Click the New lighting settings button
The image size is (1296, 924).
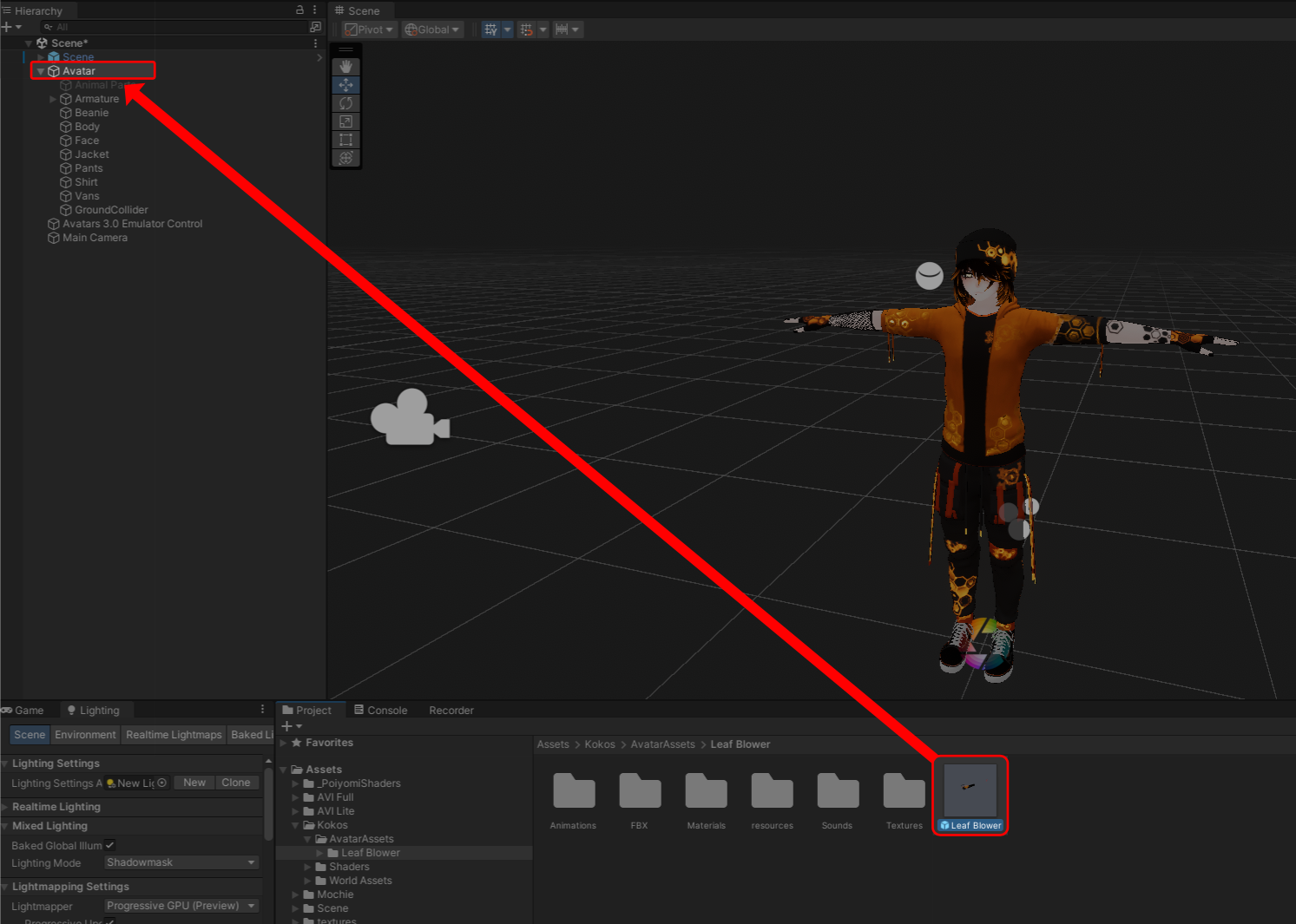click(x=194, y=783)
